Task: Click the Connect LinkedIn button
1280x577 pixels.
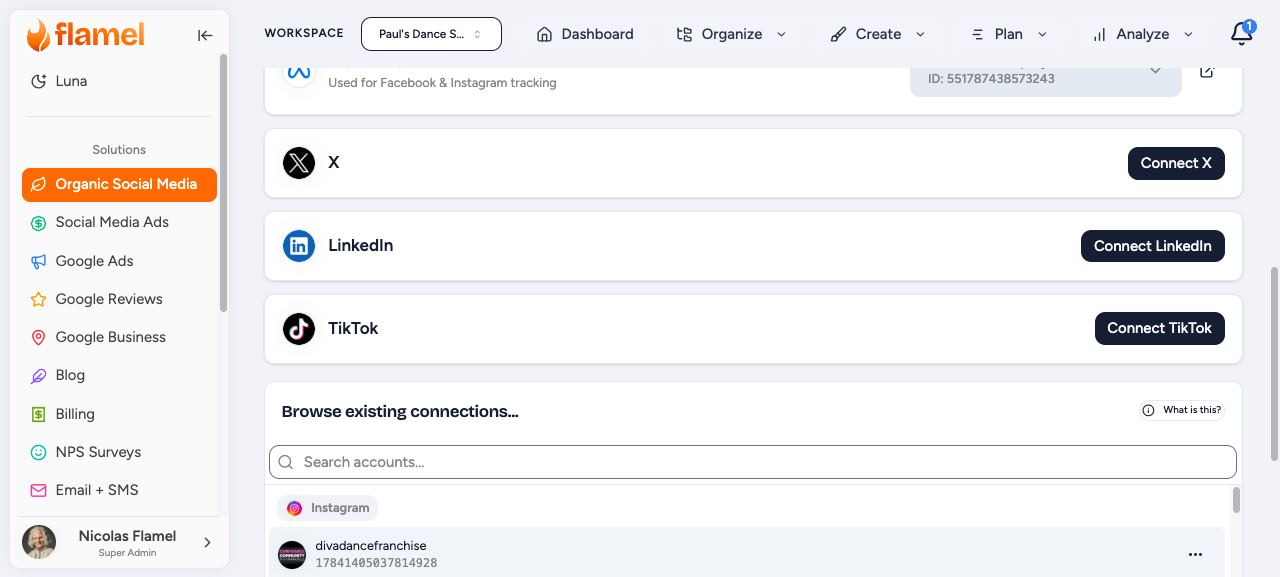Action: 1152,246
